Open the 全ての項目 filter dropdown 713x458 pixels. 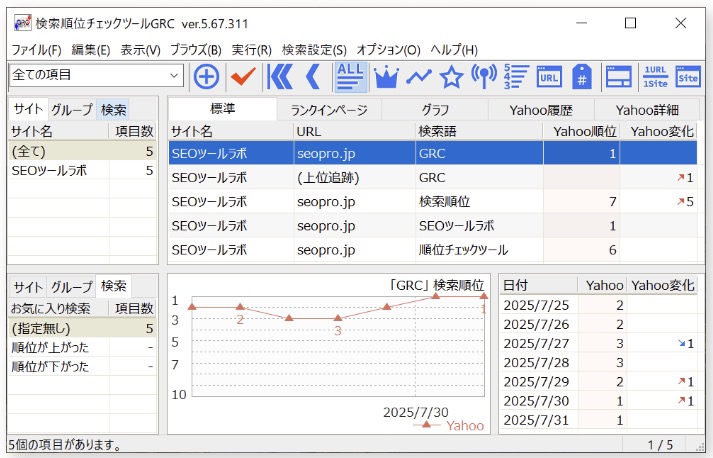[96, 75]
